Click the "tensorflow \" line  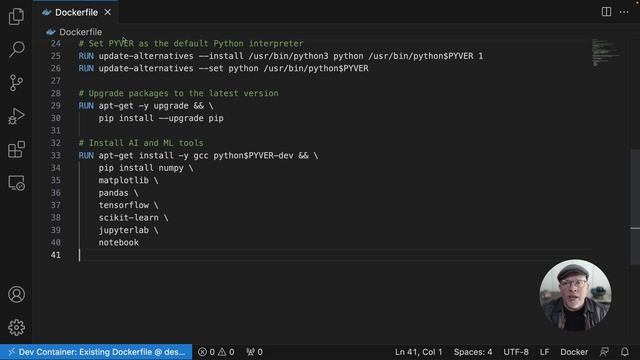pyautogui.click(x=128, y=205)
